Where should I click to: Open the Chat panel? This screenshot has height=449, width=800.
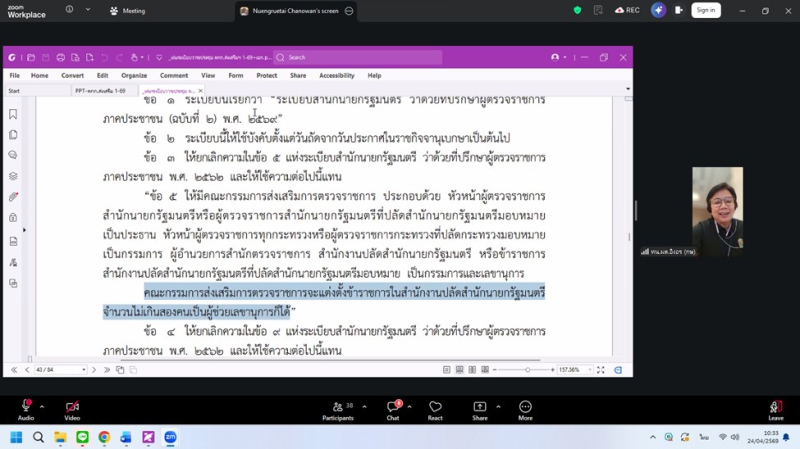(x=392, y=407)
